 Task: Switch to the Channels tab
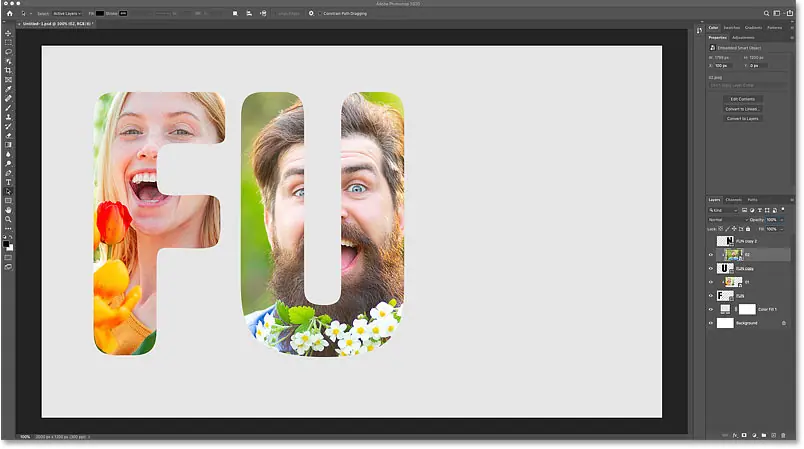coord(733,199)
